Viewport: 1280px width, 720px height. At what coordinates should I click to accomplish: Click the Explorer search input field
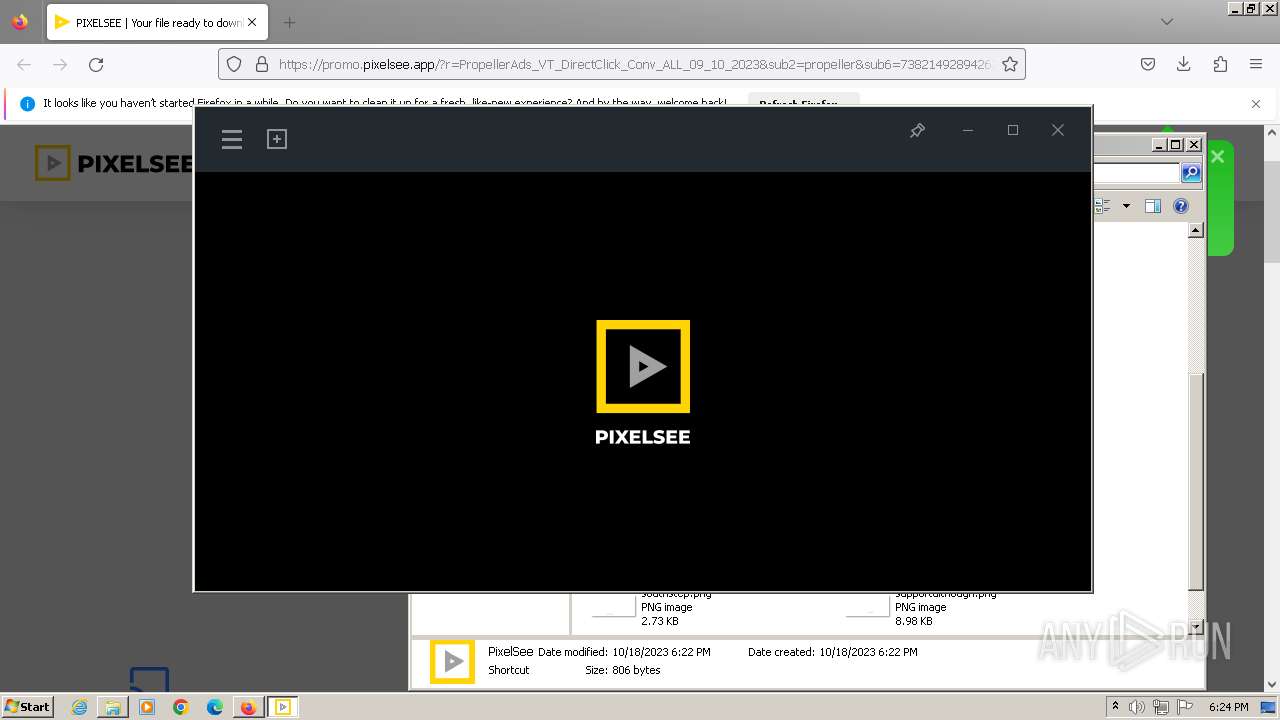1136,173
